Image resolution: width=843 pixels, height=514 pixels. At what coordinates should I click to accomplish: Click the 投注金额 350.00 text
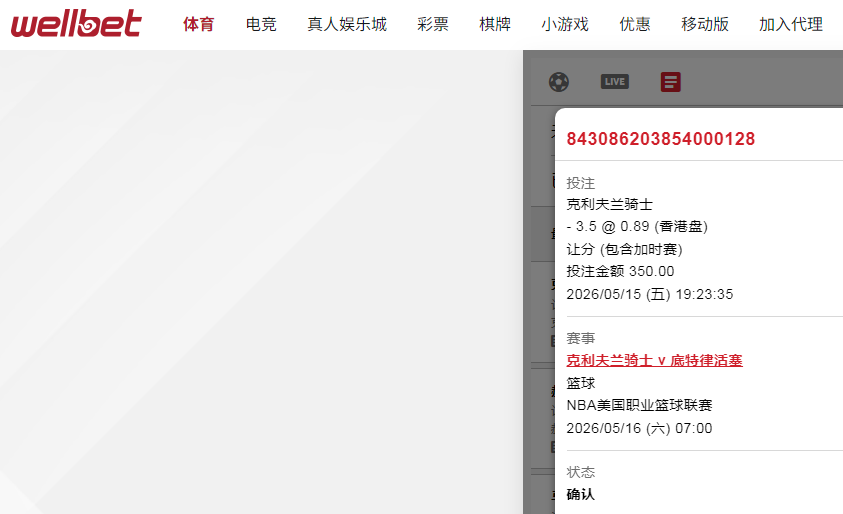(620, 271)
